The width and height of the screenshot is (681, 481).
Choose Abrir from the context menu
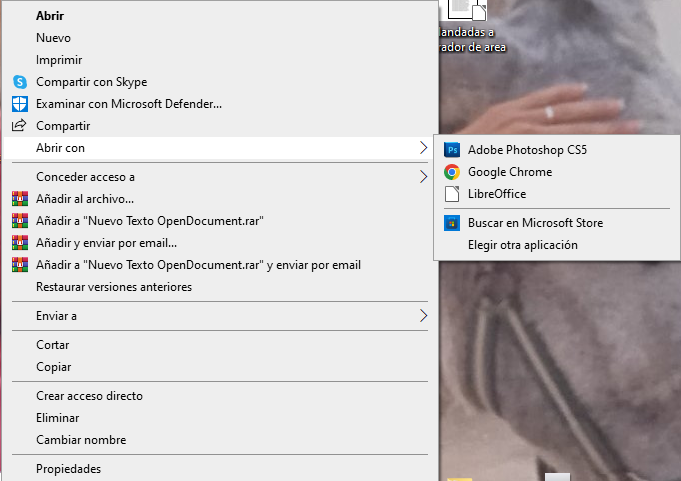(221, 16)
